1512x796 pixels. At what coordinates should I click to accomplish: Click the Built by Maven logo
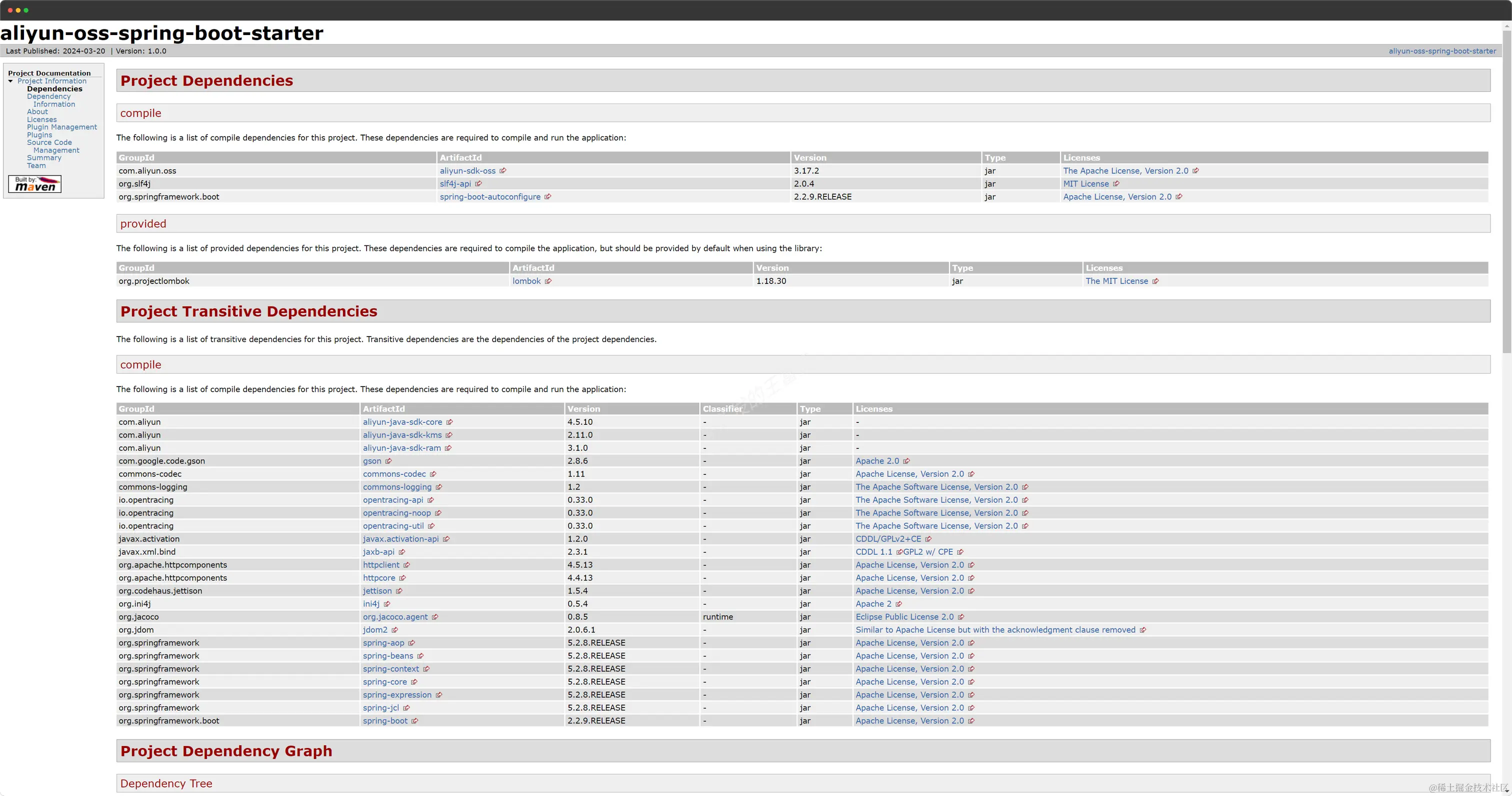click(x=34, y=184)
